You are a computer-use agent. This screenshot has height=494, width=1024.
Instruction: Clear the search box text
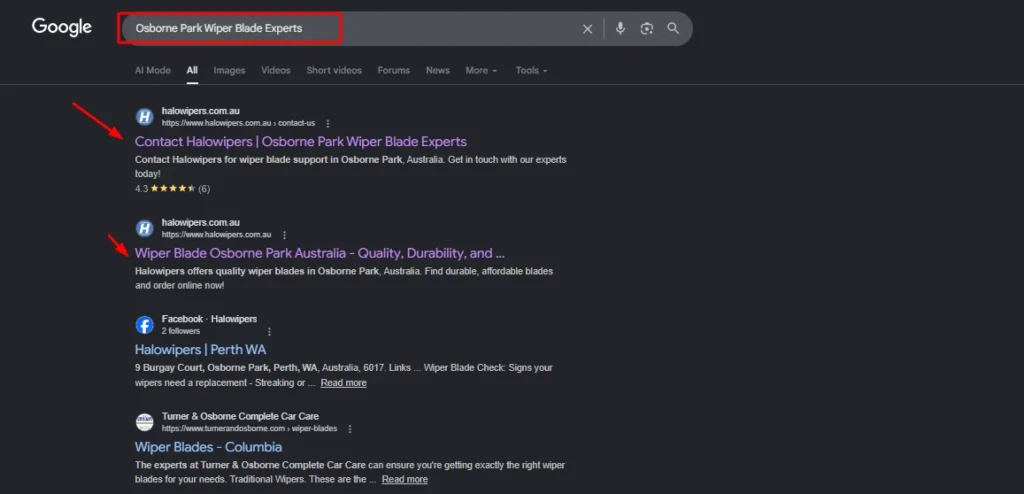pyautogui.click(x=587, y=29)
